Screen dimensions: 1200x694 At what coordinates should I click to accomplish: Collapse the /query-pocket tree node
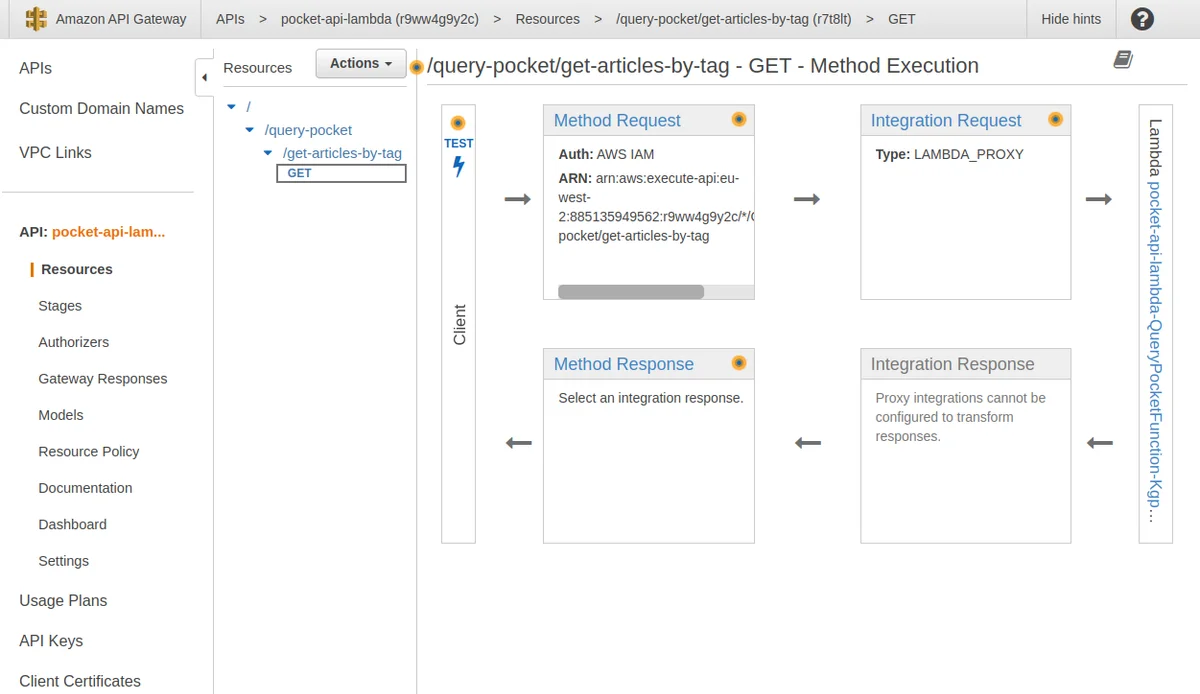tap(250, 130)
